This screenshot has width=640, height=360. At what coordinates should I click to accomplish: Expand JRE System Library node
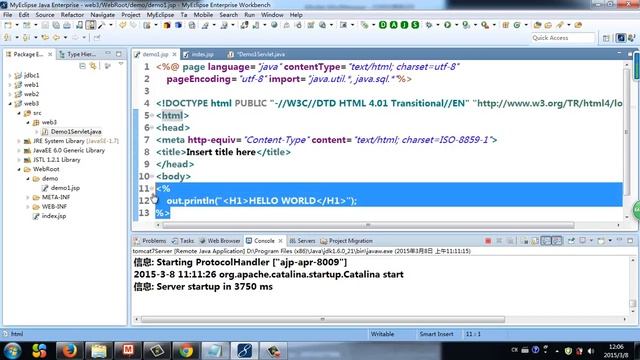click(x=19, y=141)
